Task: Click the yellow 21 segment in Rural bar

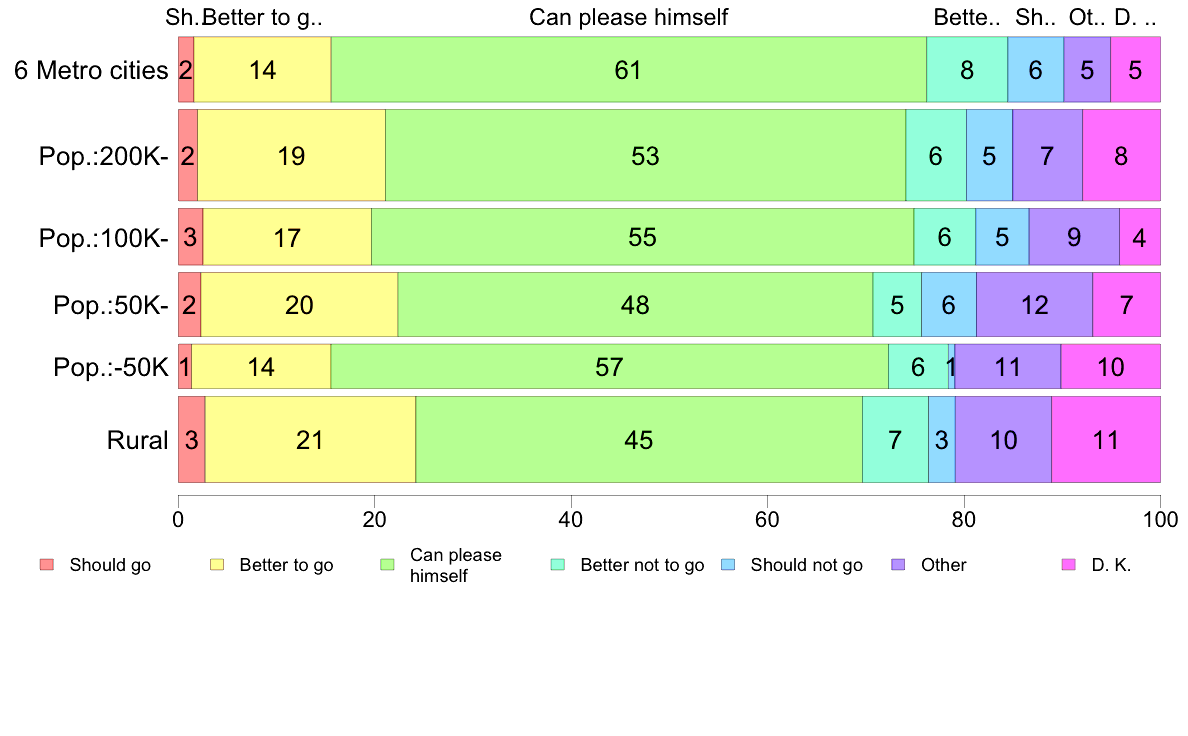Action: [x=310, y=439]
